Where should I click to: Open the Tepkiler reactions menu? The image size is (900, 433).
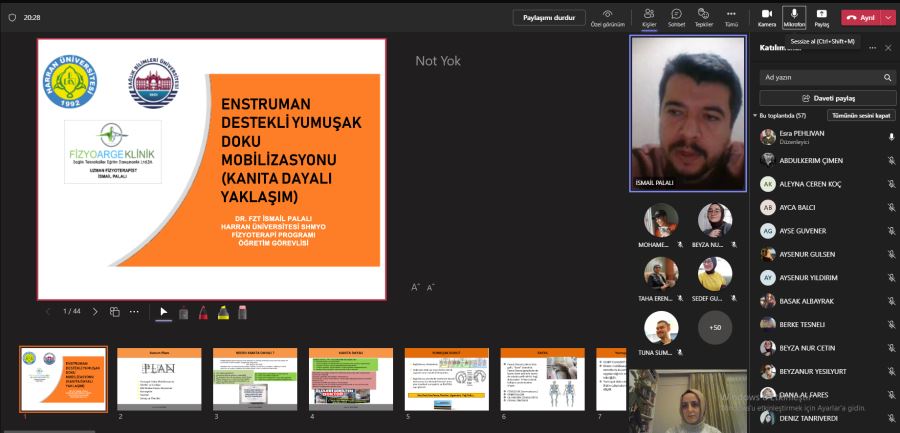(x=704, y=17)
